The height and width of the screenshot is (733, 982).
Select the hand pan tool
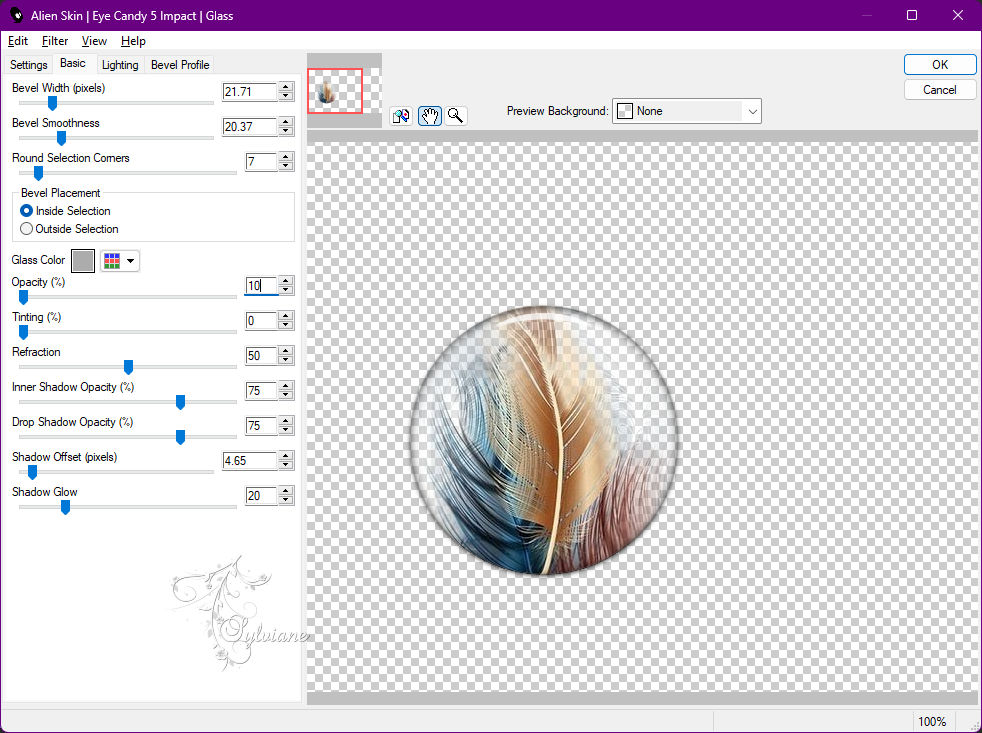point(429,116)
